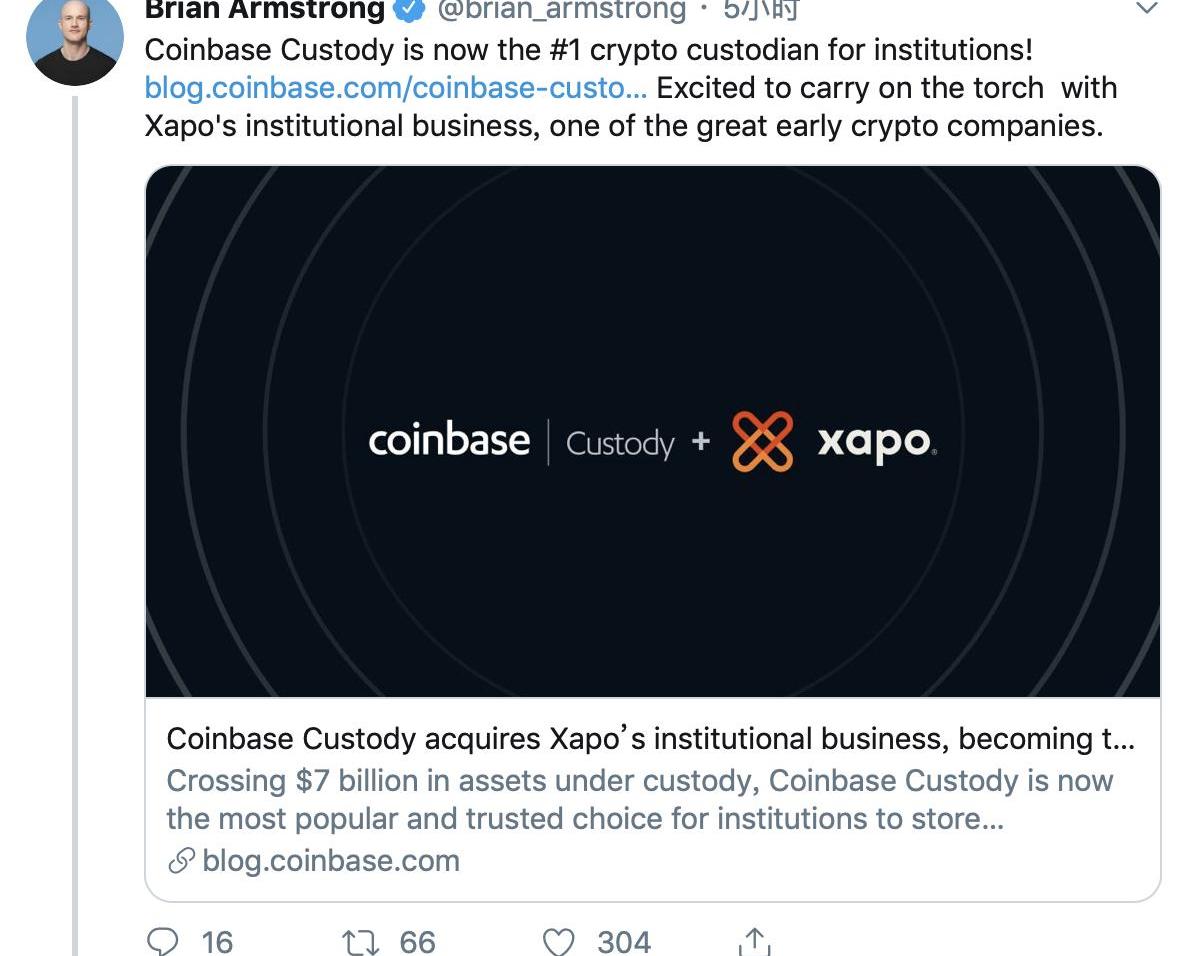Click the blog.coinbase.com domain in card
Viewport: 1190px width, 956px height.
(x=331, y=860)
